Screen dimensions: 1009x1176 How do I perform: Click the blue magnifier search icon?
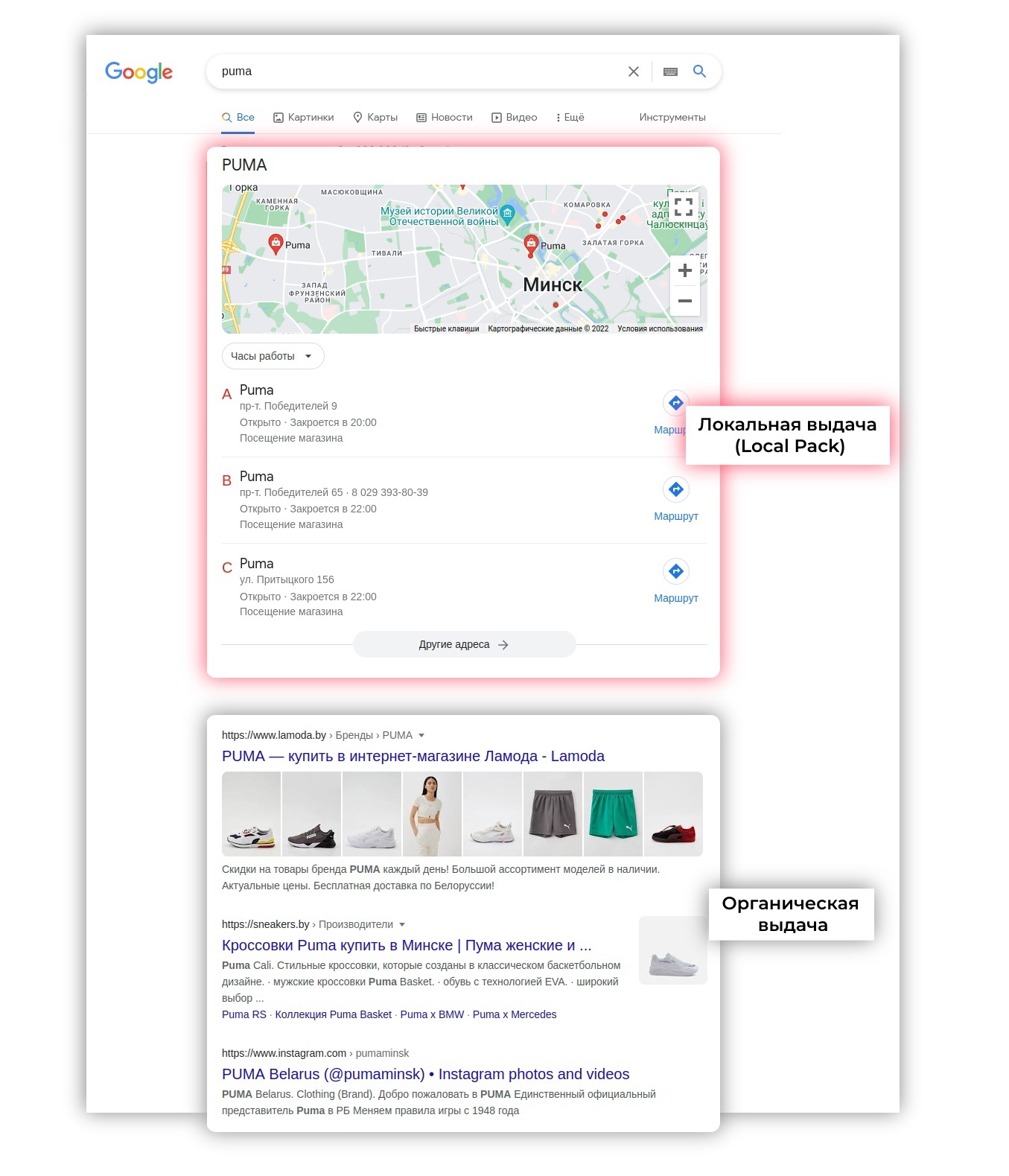pos(699,71)
